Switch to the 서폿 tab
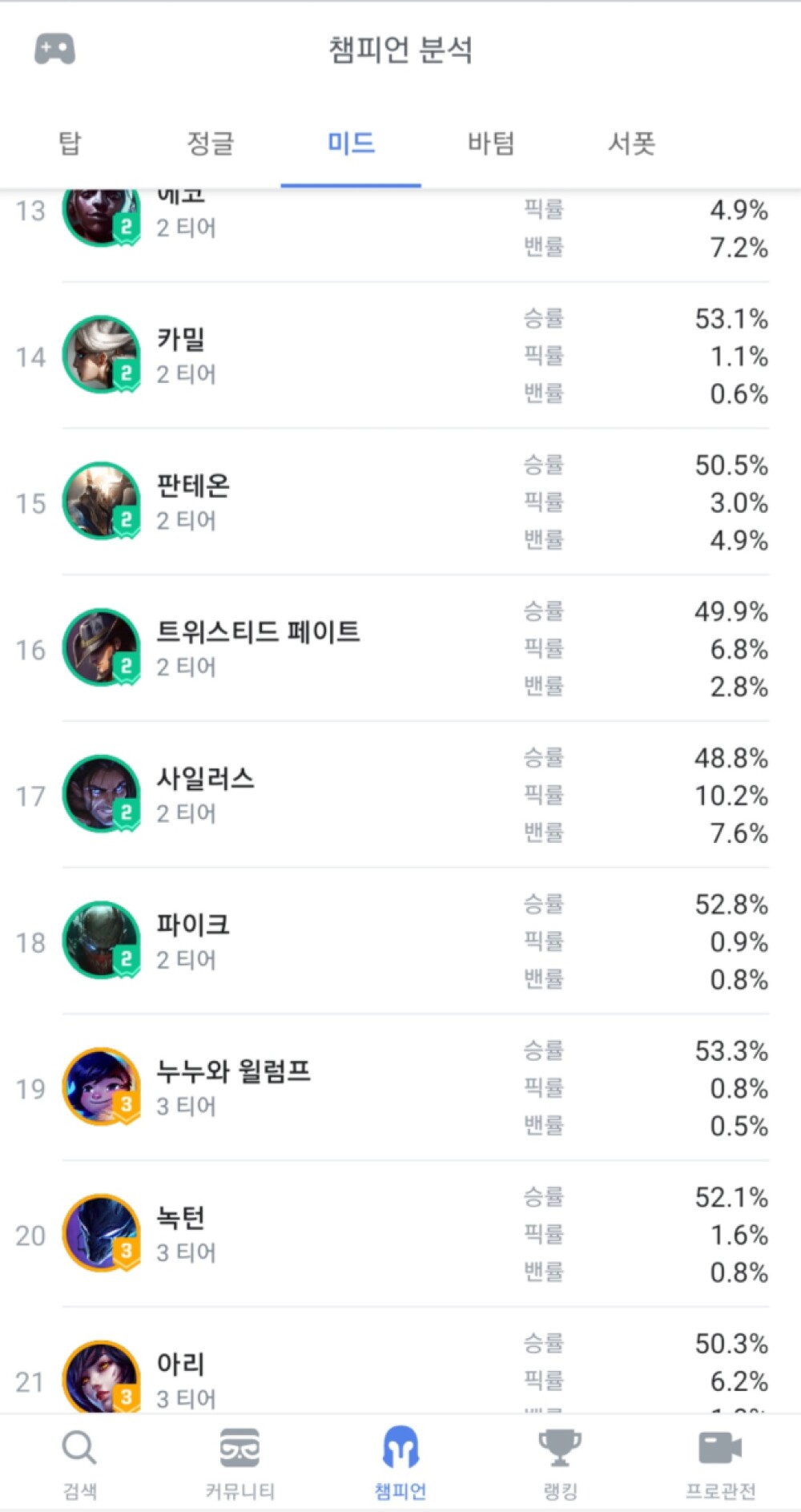801x1512 pixels. coord(632,144)
